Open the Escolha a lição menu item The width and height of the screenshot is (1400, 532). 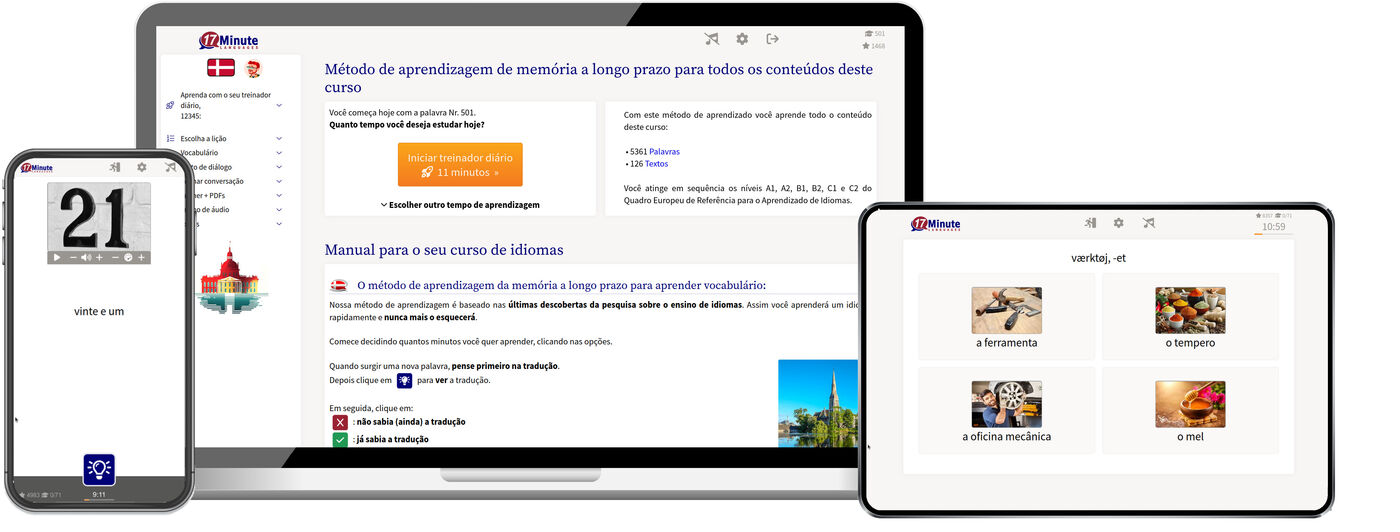[x=203, y=138]
